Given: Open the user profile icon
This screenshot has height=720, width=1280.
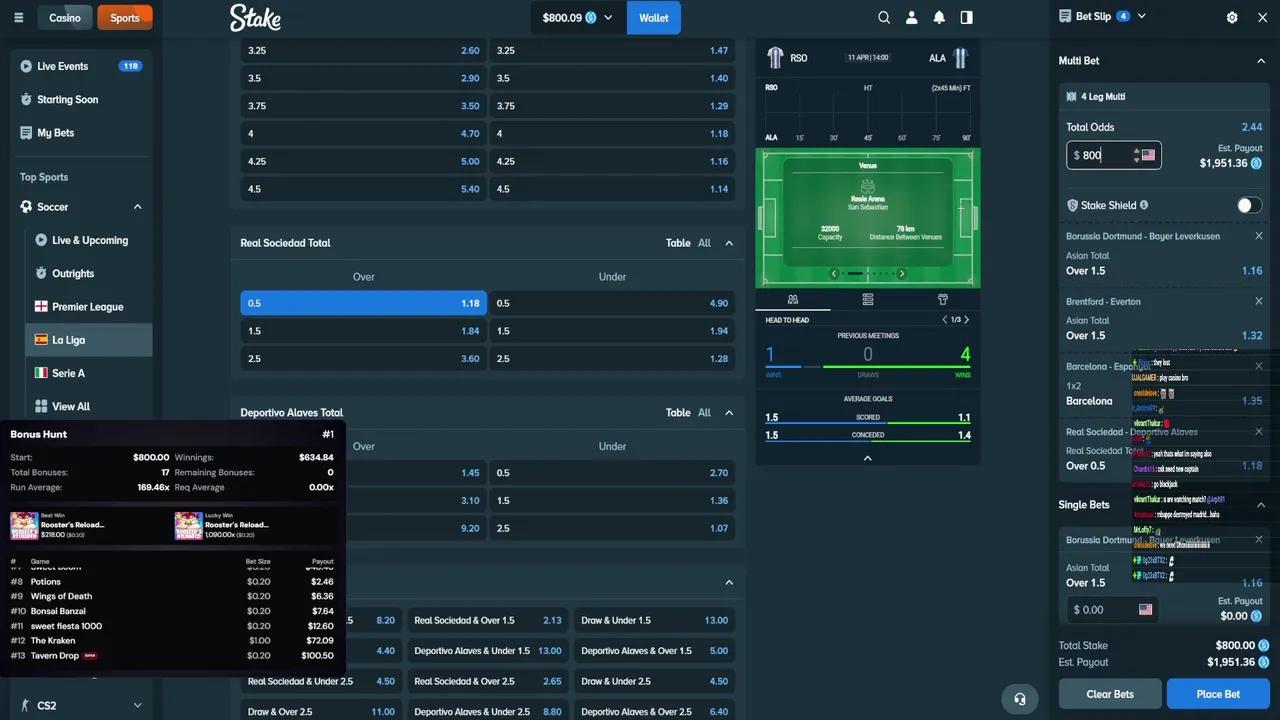Looking at the screenshot, I should [x=912, y=17].
